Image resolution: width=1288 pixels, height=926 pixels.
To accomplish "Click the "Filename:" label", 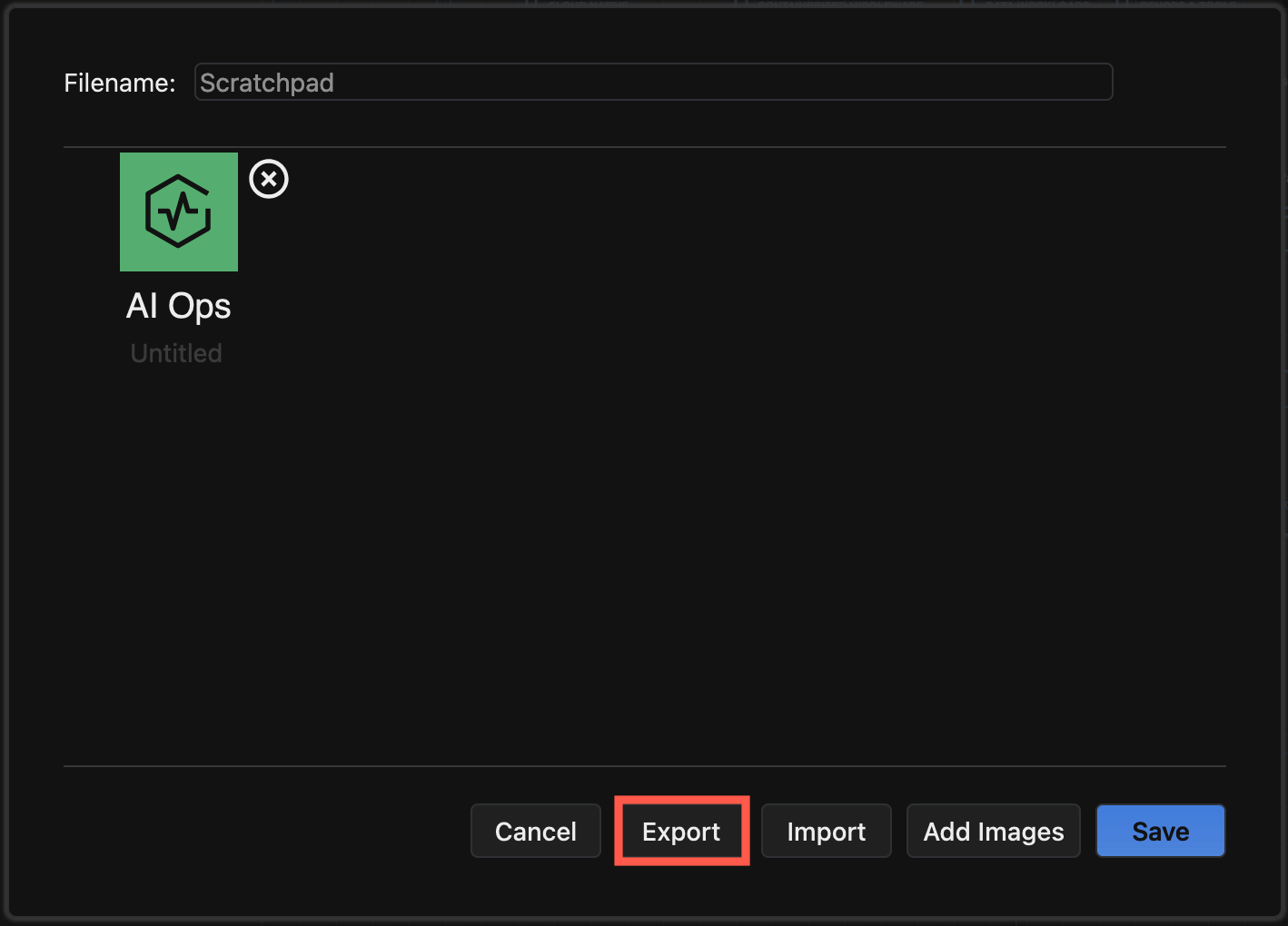I will 120,83.
